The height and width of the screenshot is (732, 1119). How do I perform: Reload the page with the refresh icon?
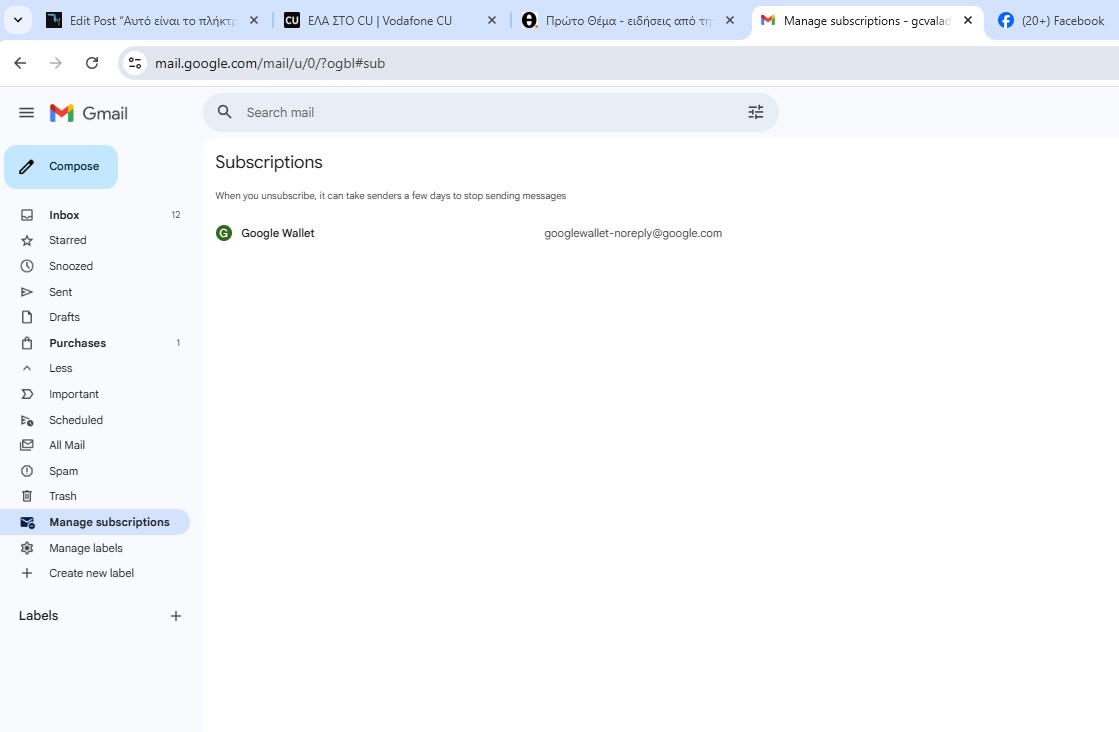click(x=92, y=63)
